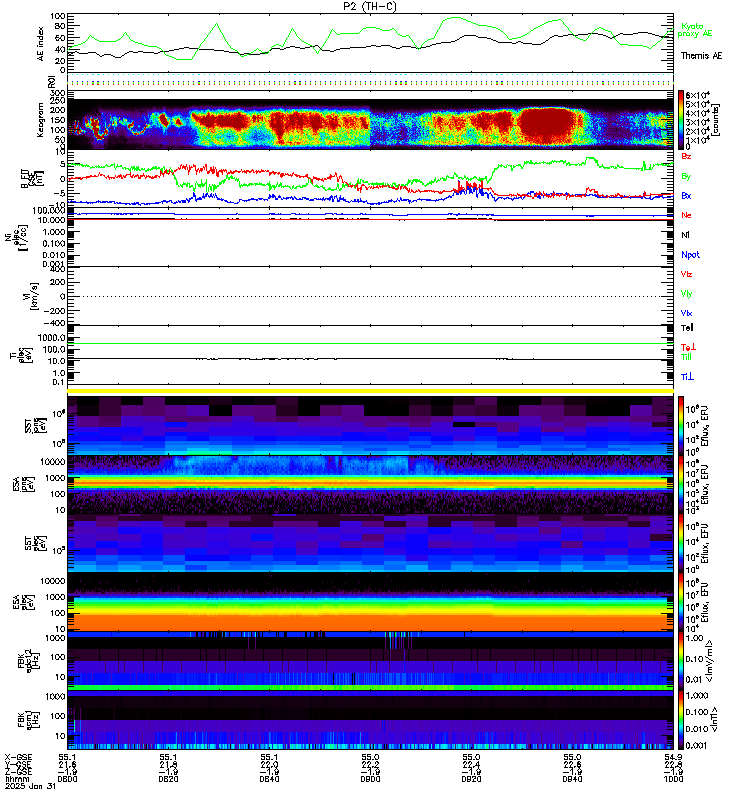Click the ESA elec [eV] axis label
Viewport: 750px width, 800px height.
[23, 602]
